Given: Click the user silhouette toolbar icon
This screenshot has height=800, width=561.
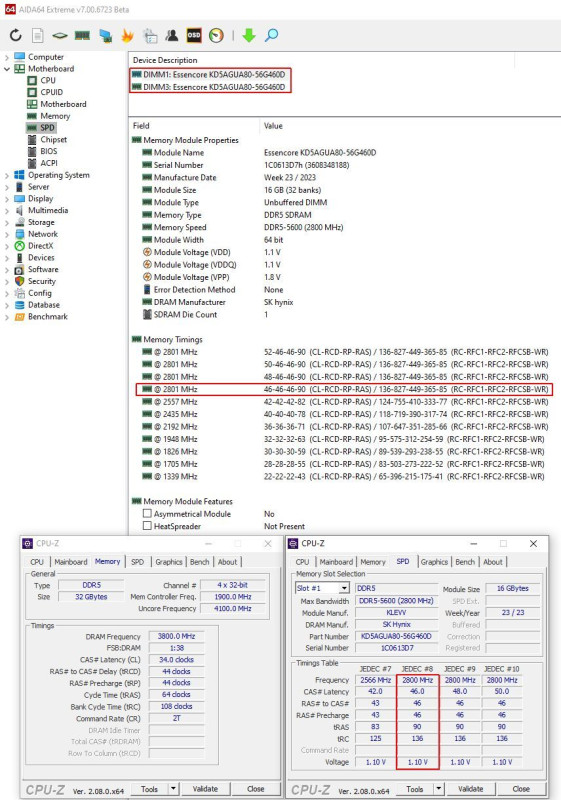Looking at the screenshot, I should click(172, 35).
